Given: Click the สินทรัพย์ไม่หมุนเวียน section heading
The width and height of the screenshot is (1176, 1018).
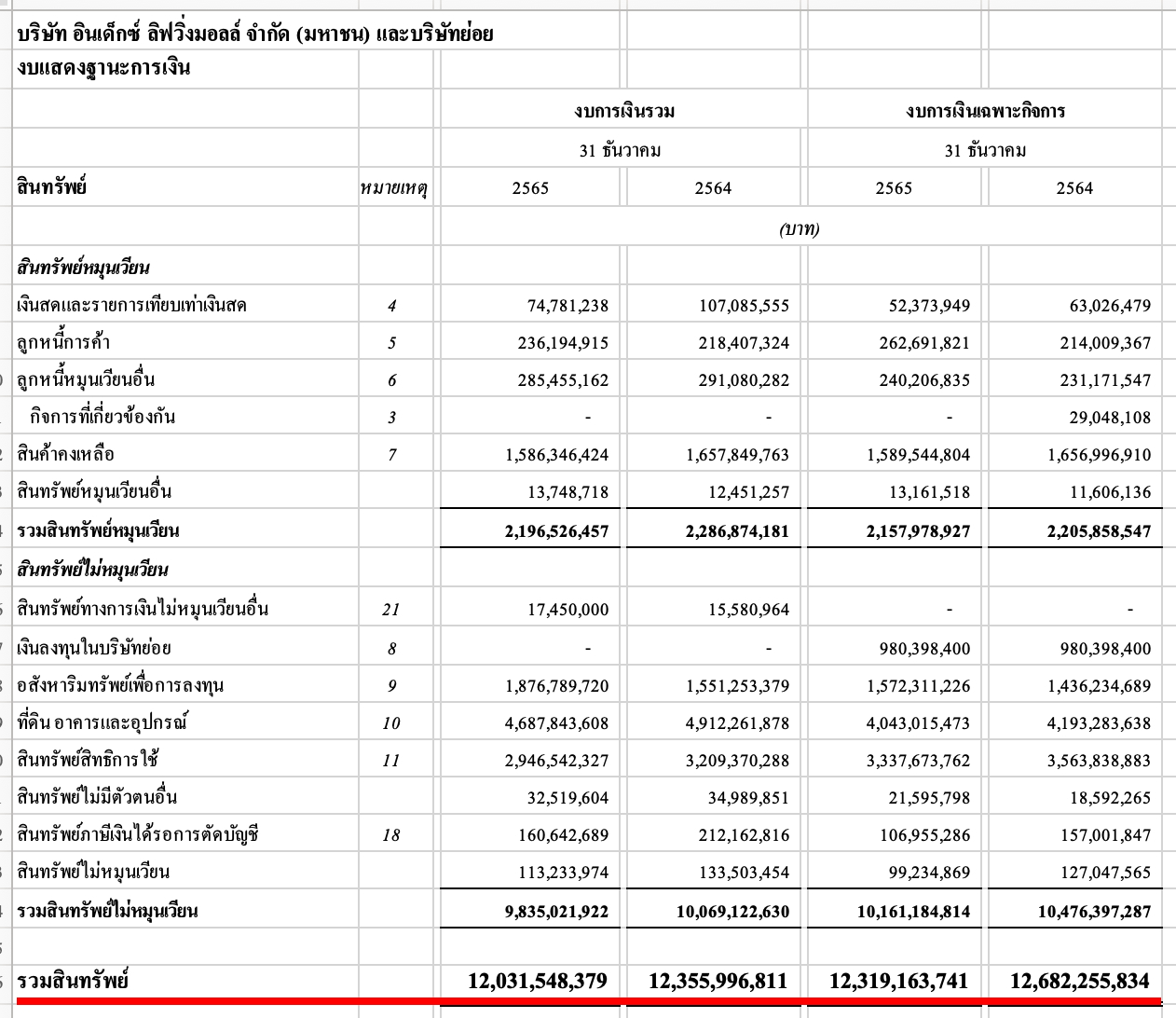Looking at the screenshot, I should pyautogui.click(x=92, y=570).
